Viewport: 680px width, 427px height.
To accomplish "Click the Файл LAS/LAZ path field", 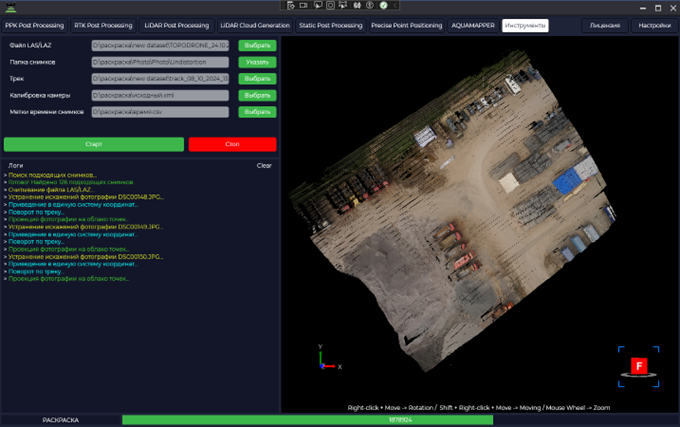I will pos(160,46).
